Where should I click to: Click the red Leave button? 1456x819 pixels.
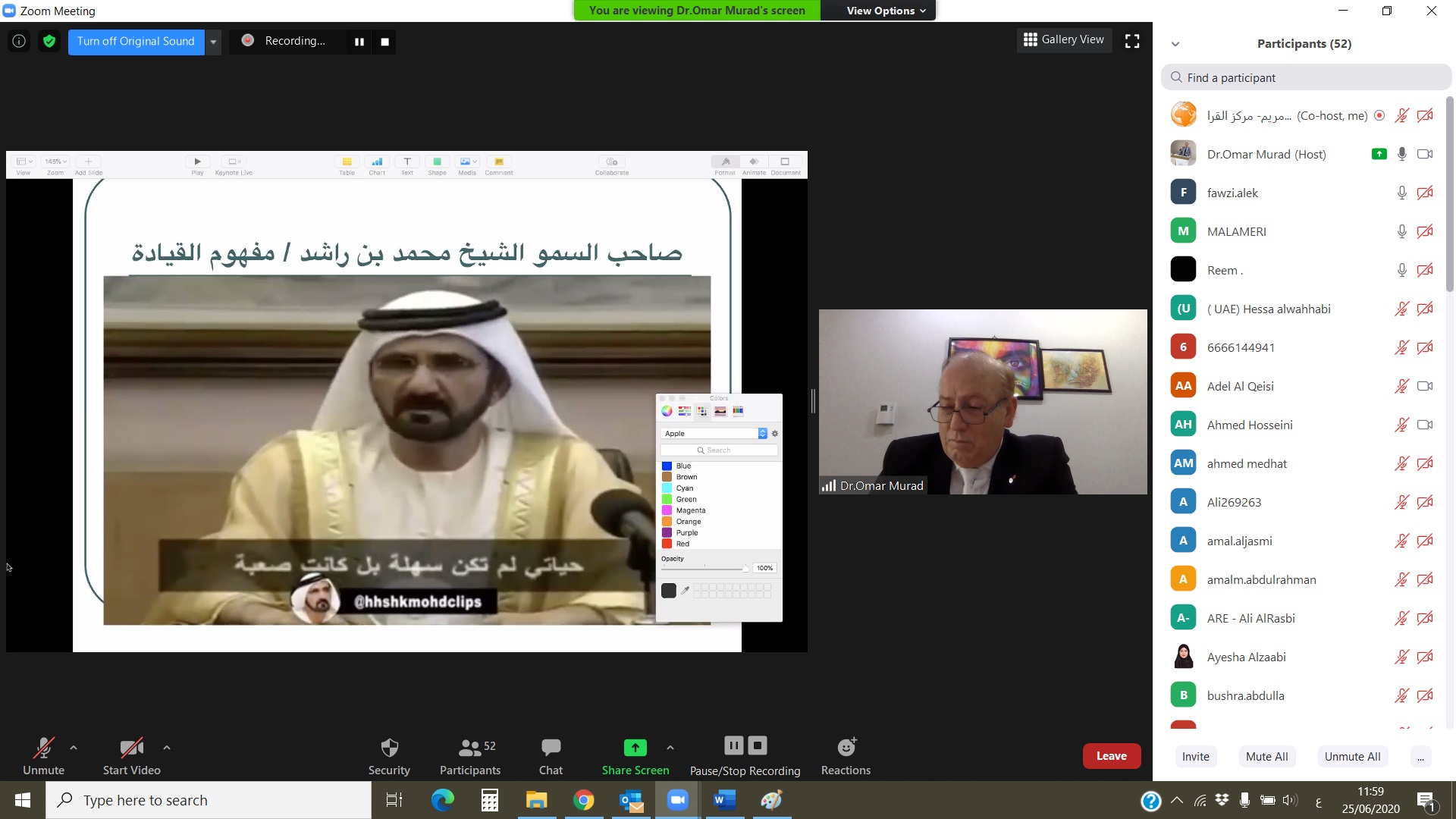point(1111,756)
